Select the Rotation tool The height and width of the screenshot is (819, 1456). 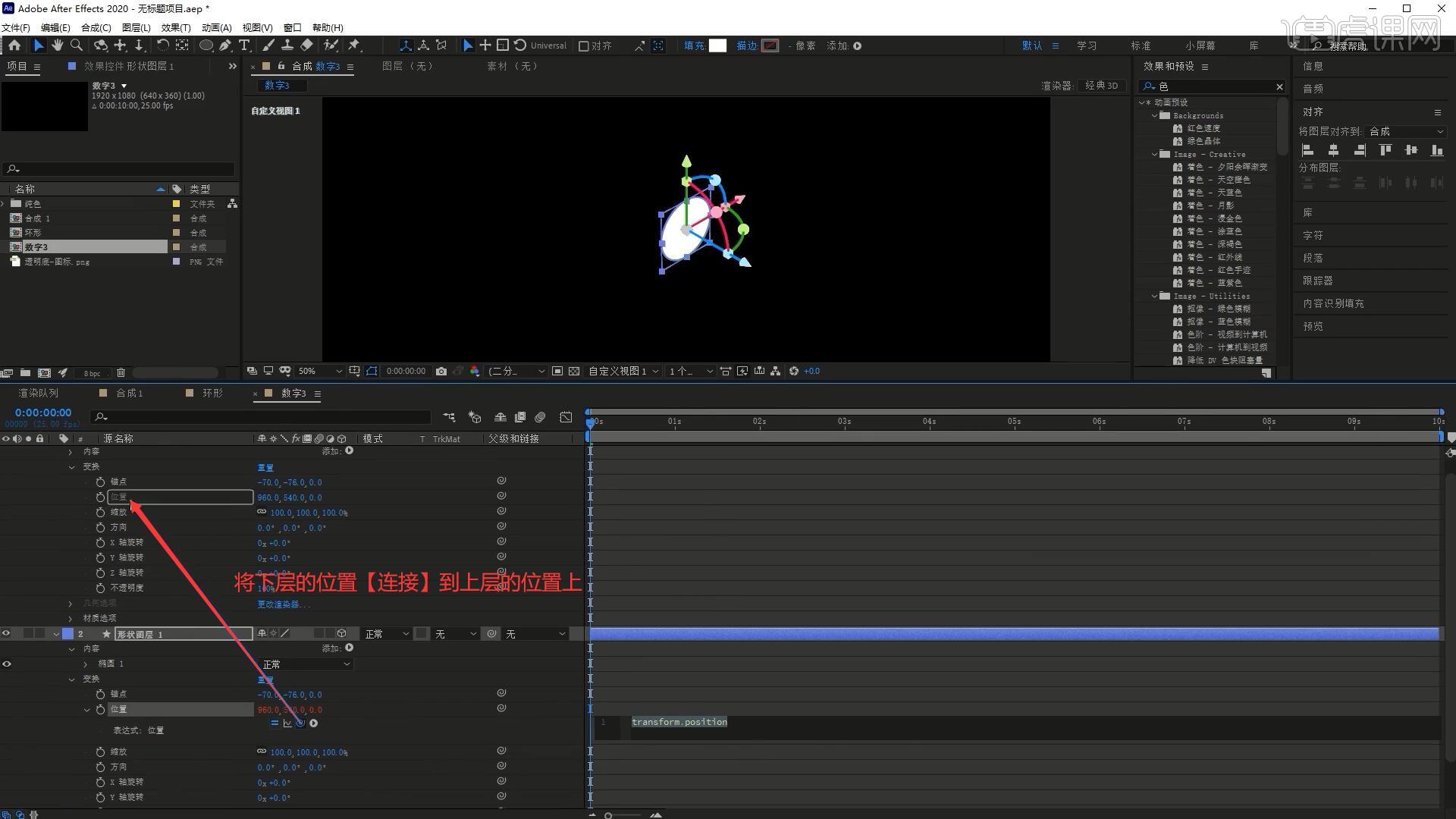point(162,45)
